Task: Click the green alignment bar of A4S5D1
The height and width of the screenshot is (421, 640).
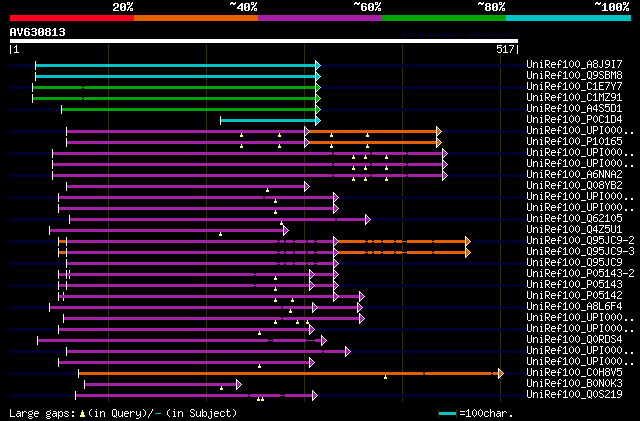Action: pos(189,109)
